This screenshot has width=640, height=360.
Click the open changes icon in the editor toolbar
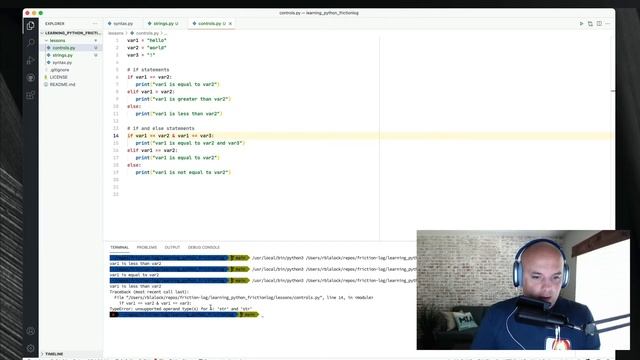coord(590,24)
